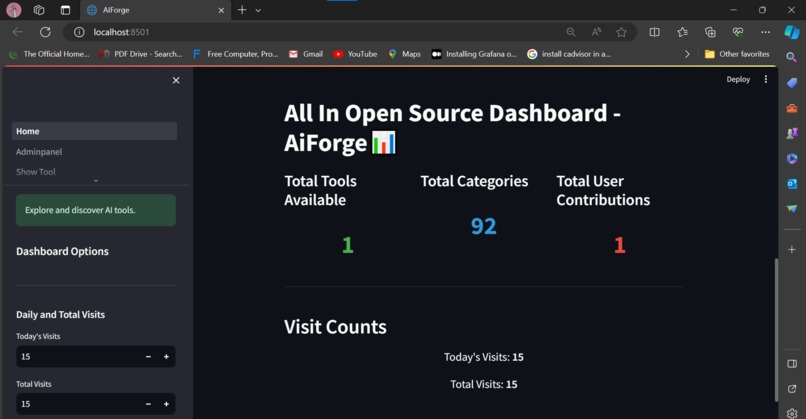
Task: Open the Streamlit three-dot main menu
Action: pos(766,79)
